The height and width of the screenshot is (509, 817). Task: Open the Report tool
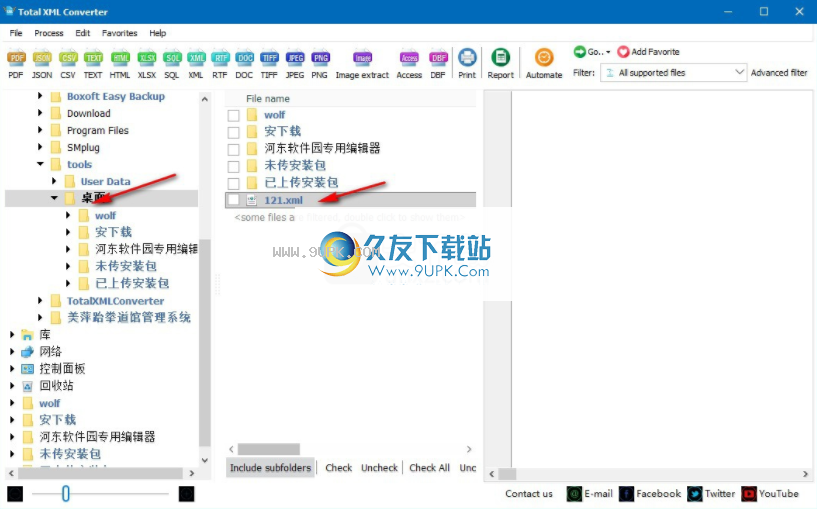pos(501,64)
